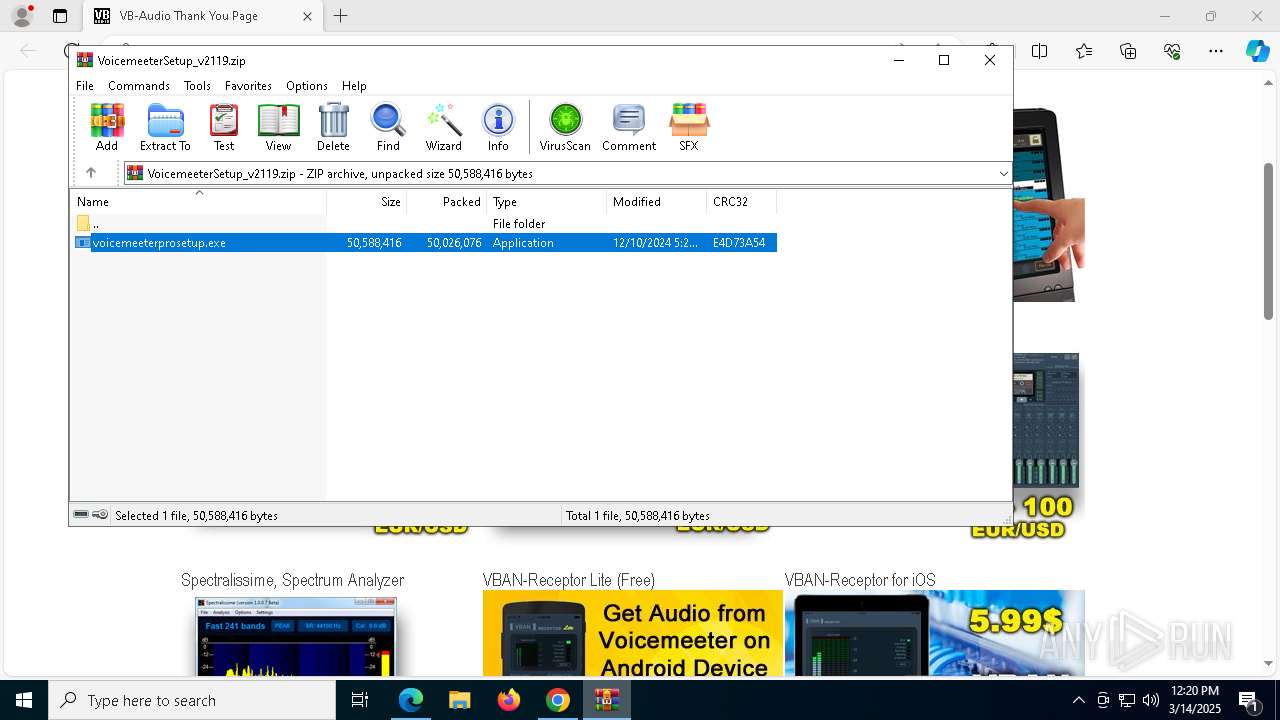The height and width of the screenshot is (720, 1280).
Task: Open Edge Browser essentials heart icon
Action: tap(1172, 51)
